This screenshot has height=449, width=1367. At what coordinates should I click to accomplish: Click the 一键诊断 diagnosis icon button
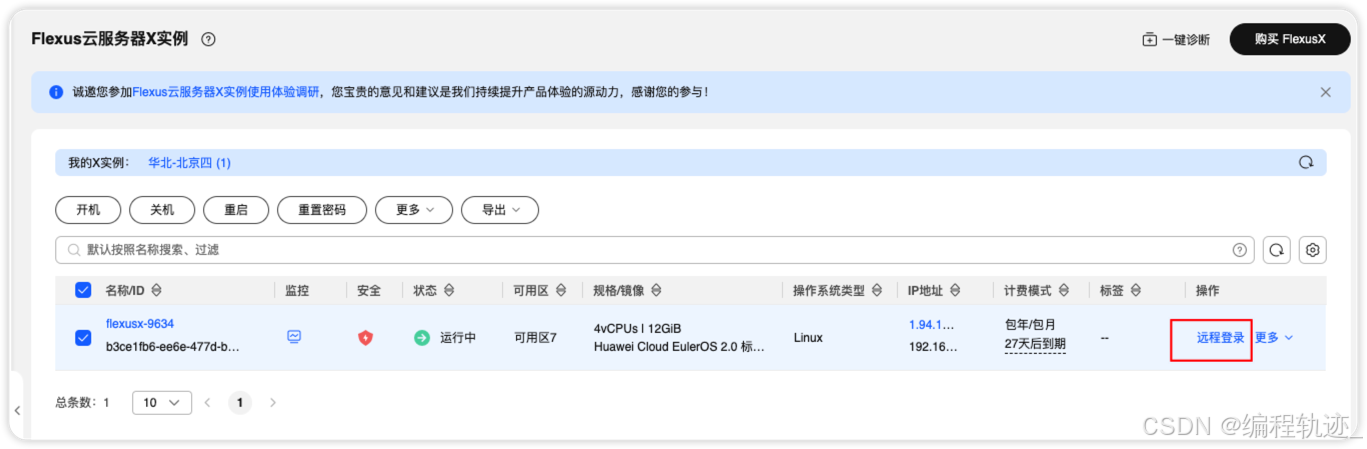point(1176,40)
